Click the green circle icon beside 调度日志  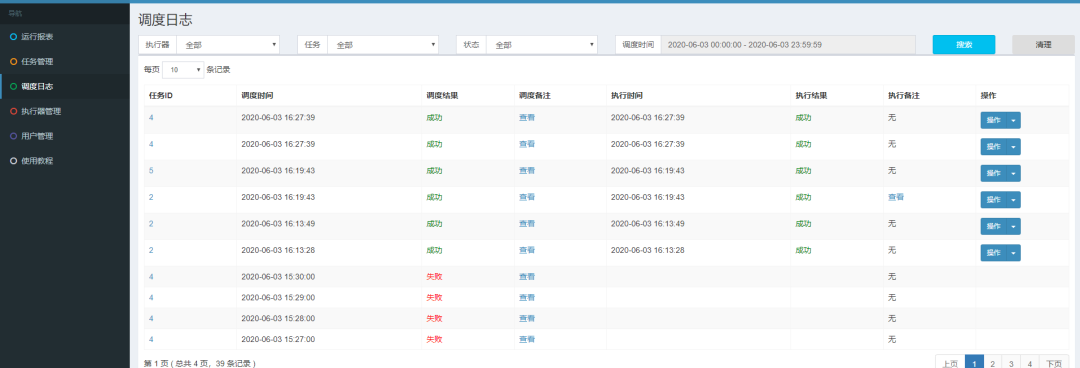(x=14, y=86)
